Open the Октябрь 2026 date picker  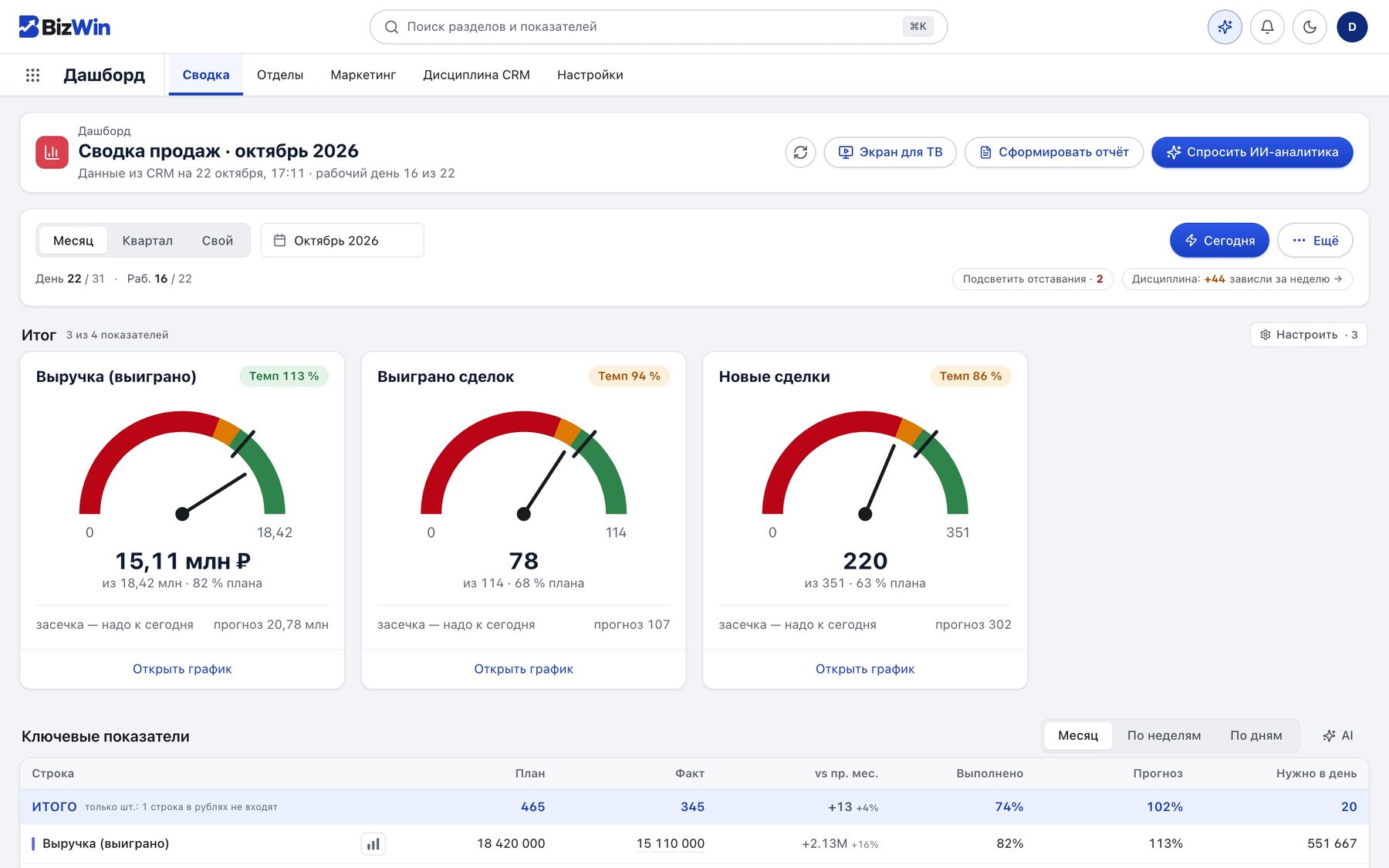tap(342, 241)
